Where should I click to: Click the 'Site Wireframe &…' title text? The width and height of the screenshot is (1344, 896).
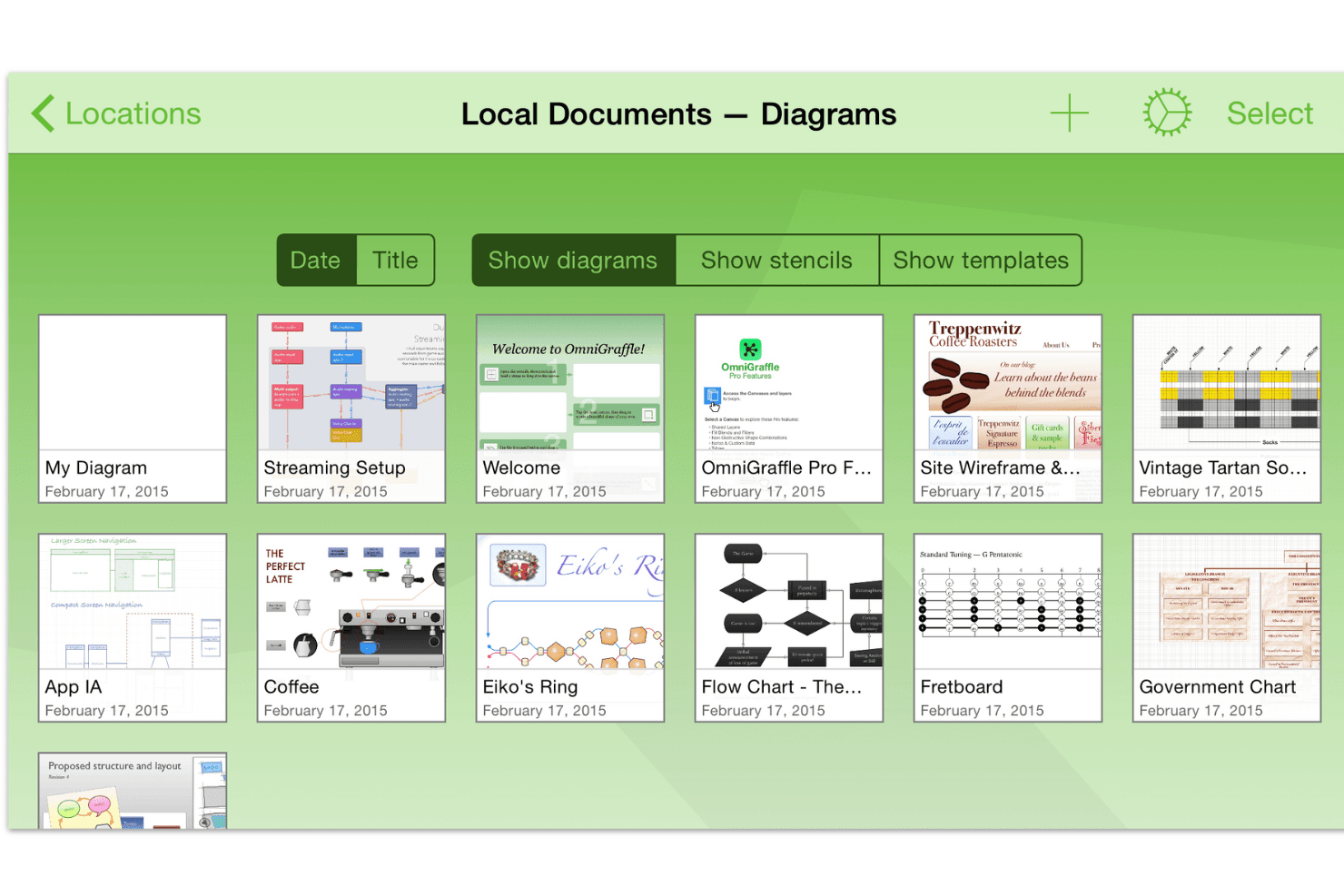coord(1001,468)
